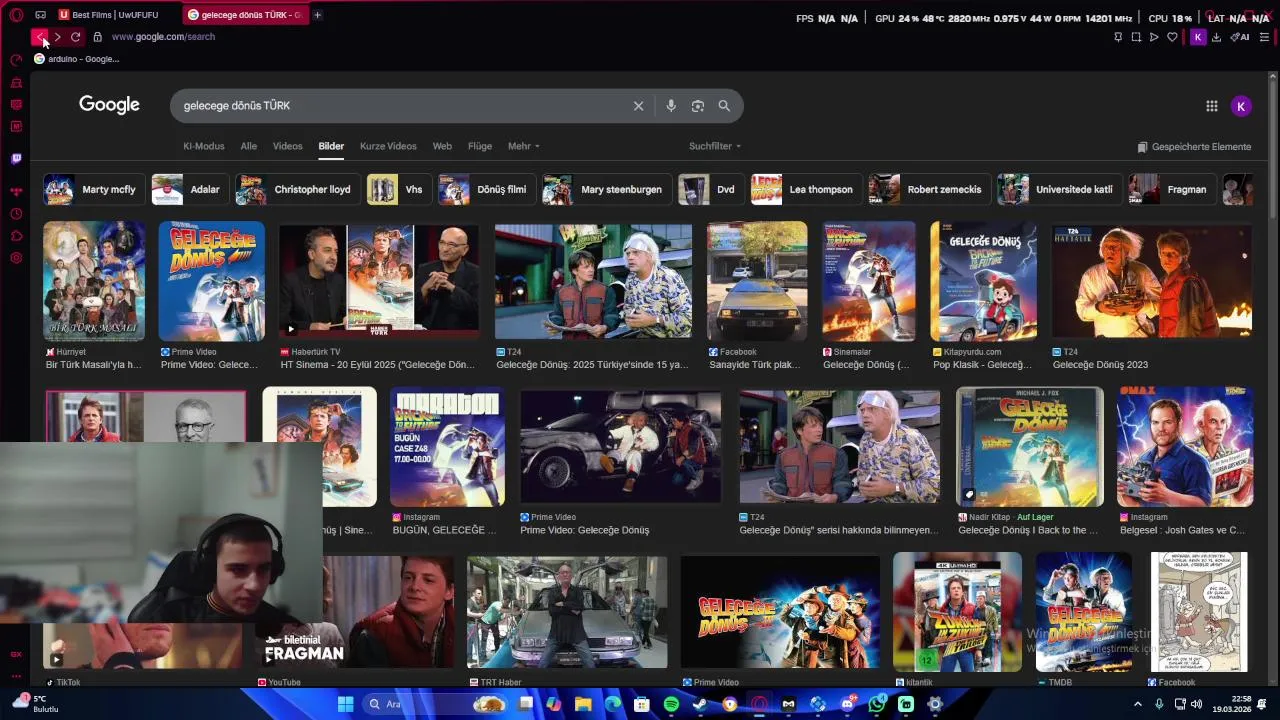Clear search text with the X icon
The image size is (1280, 720).
[638, 106]
